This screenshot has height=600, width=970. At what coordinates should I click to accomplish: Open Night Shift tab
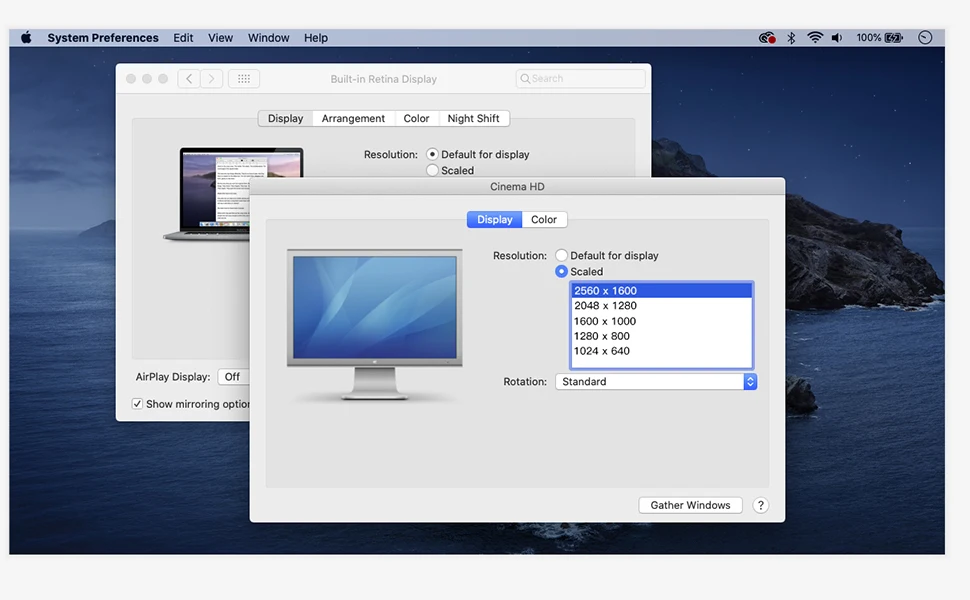(x=473, y=118)
